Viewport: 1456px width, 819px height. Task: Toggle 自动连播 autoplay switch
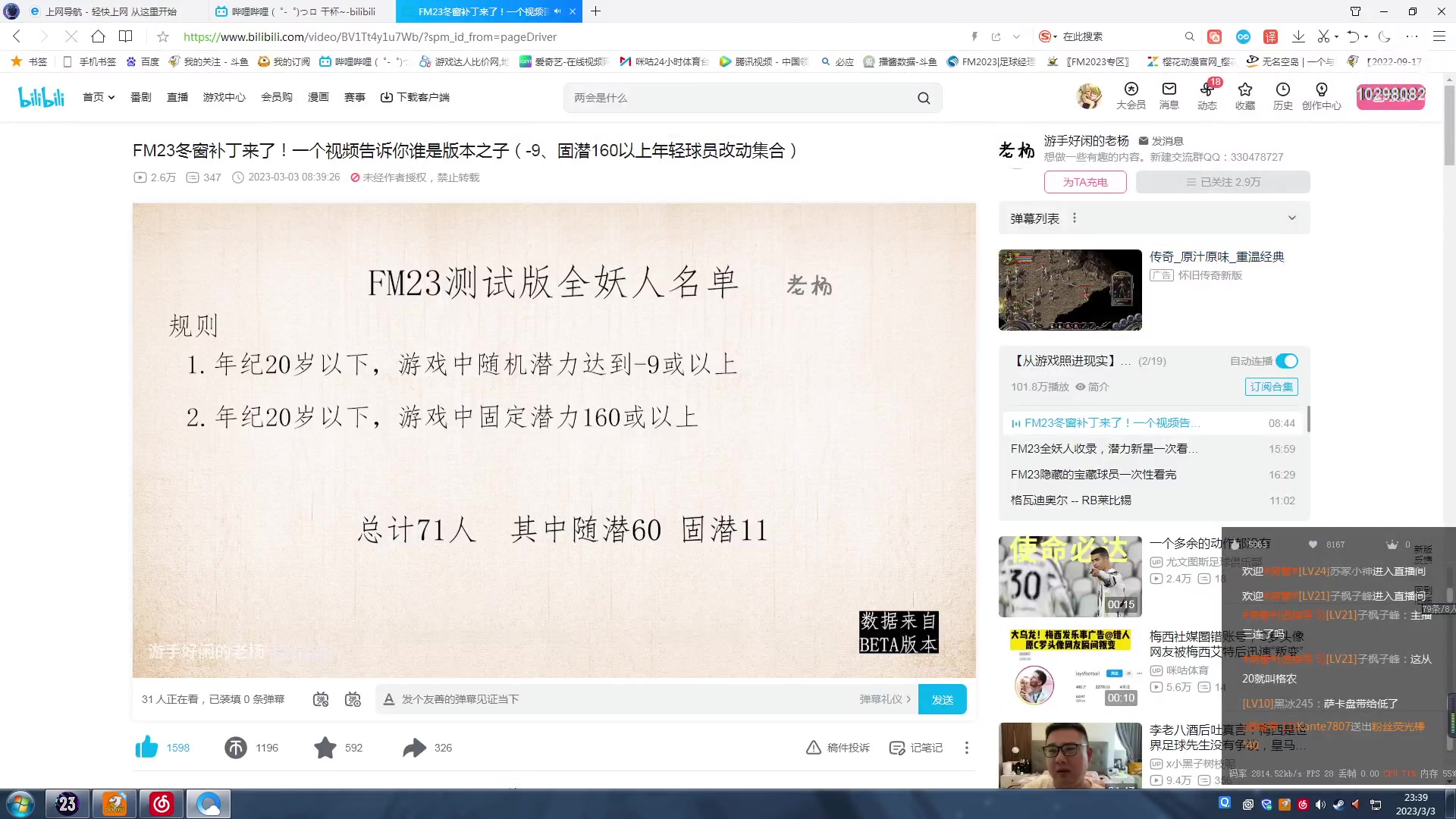[1287, 361]
